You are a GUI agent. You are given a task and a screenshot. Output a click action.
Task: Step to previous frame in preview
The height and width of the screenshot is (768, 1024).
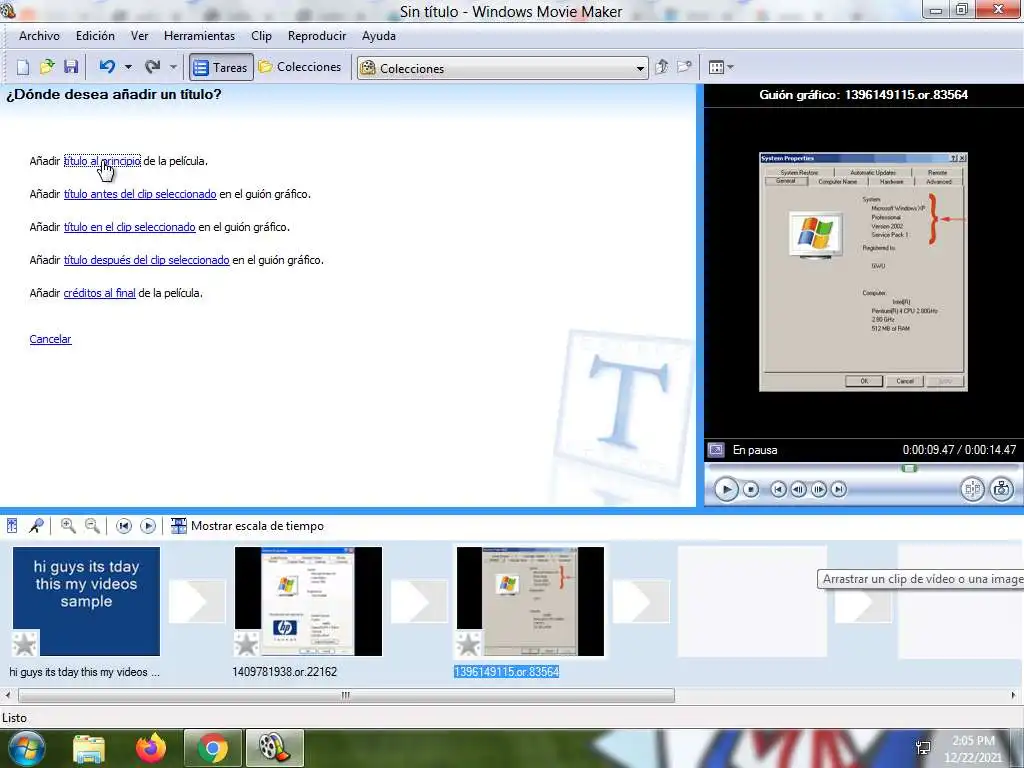[x=798, y=489]
